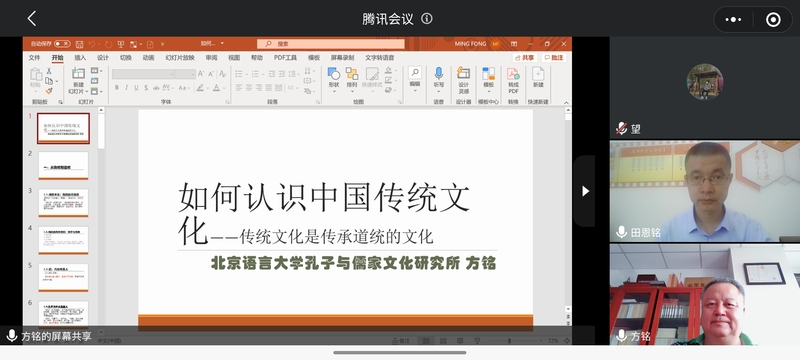Go back using the top-left arrow
The image size is (800, 360).
[x=32, y=19]
